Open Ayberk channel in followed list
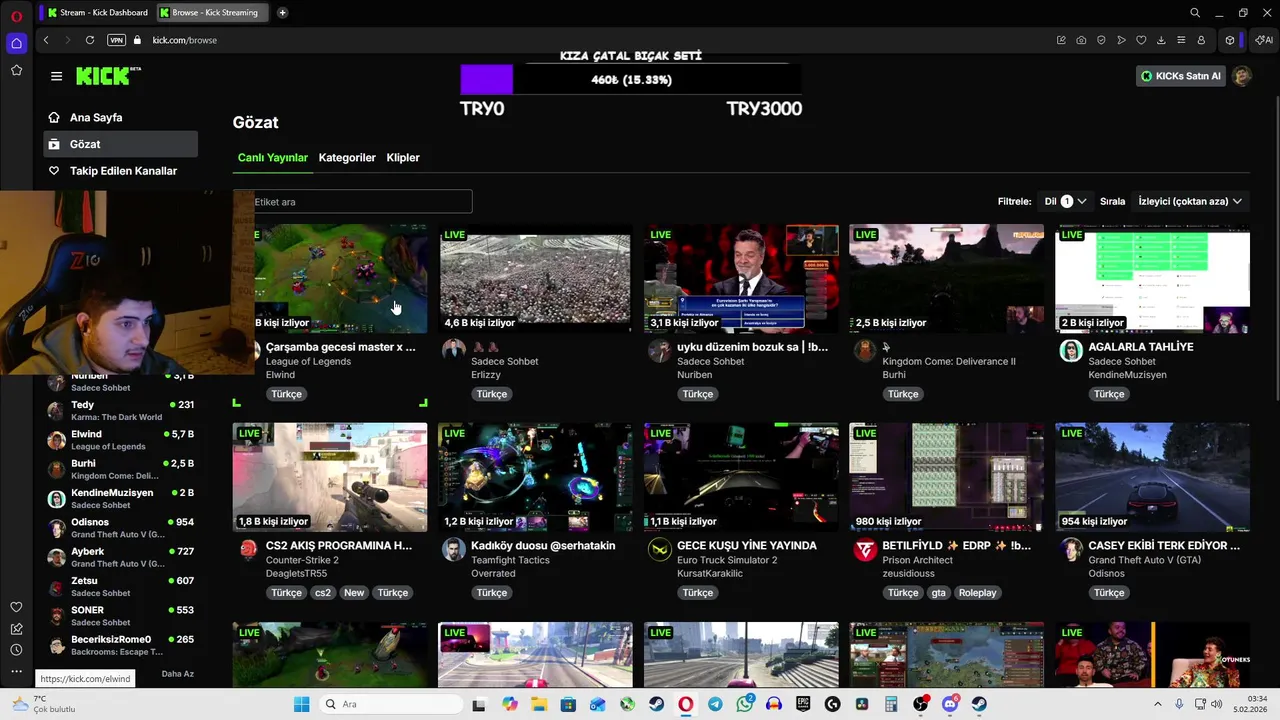Screen dimensions: 1280x720 [120, 557]
